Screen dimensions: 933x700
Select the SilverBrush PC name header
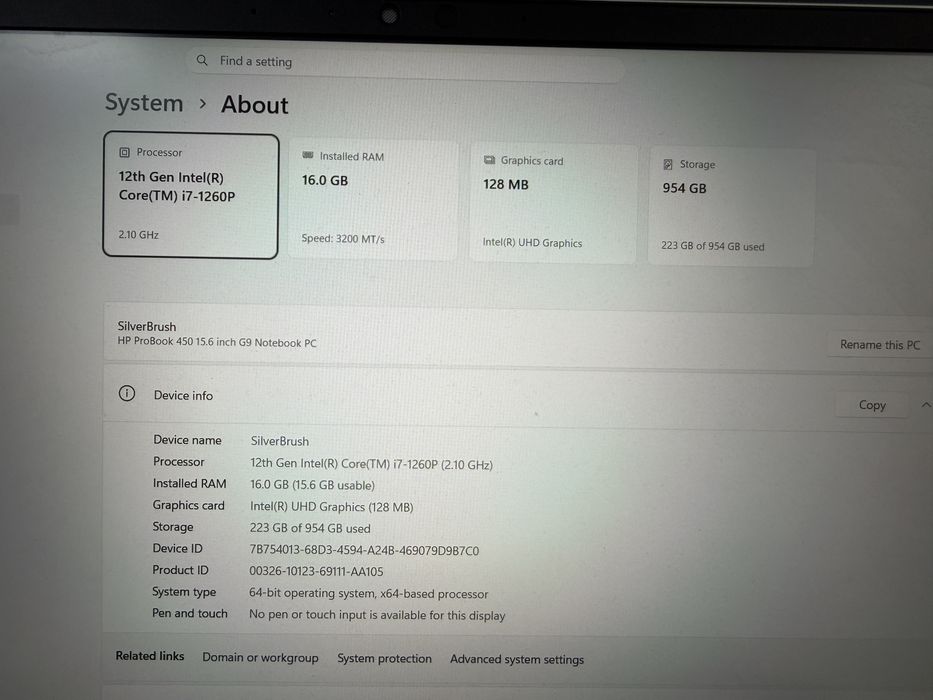[146, 326]
